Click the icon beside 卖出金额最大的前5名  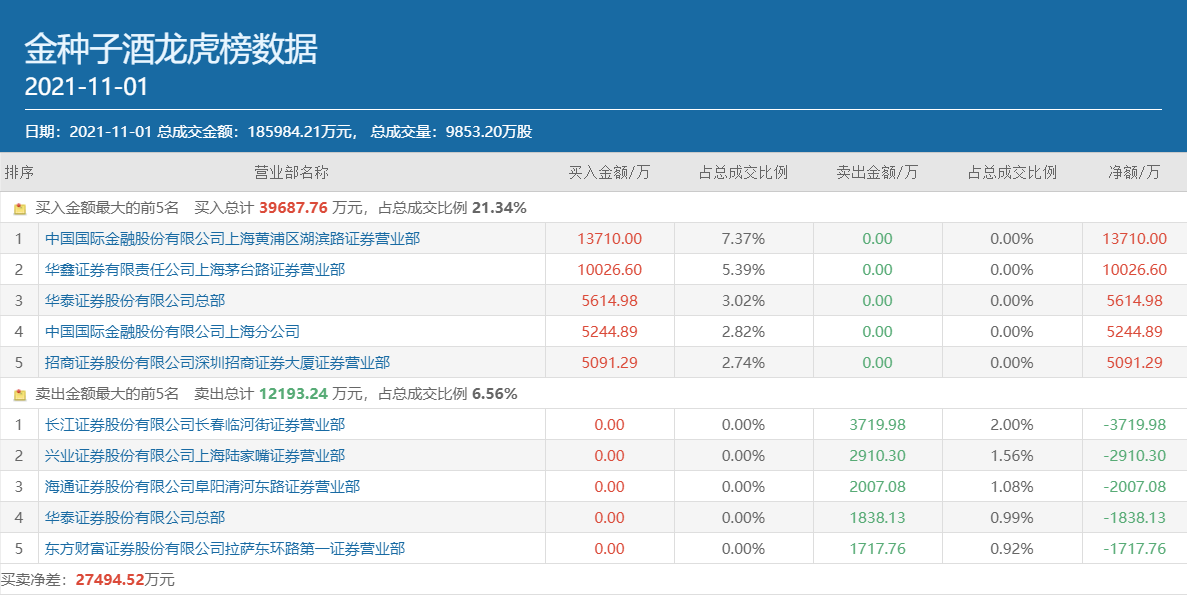[20, 395]
